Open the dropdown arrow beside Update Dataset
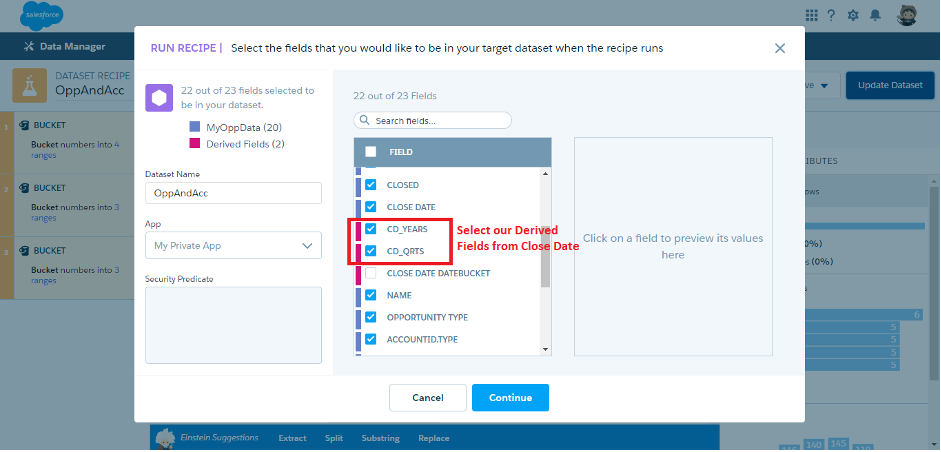 click(x=825, y=85)
